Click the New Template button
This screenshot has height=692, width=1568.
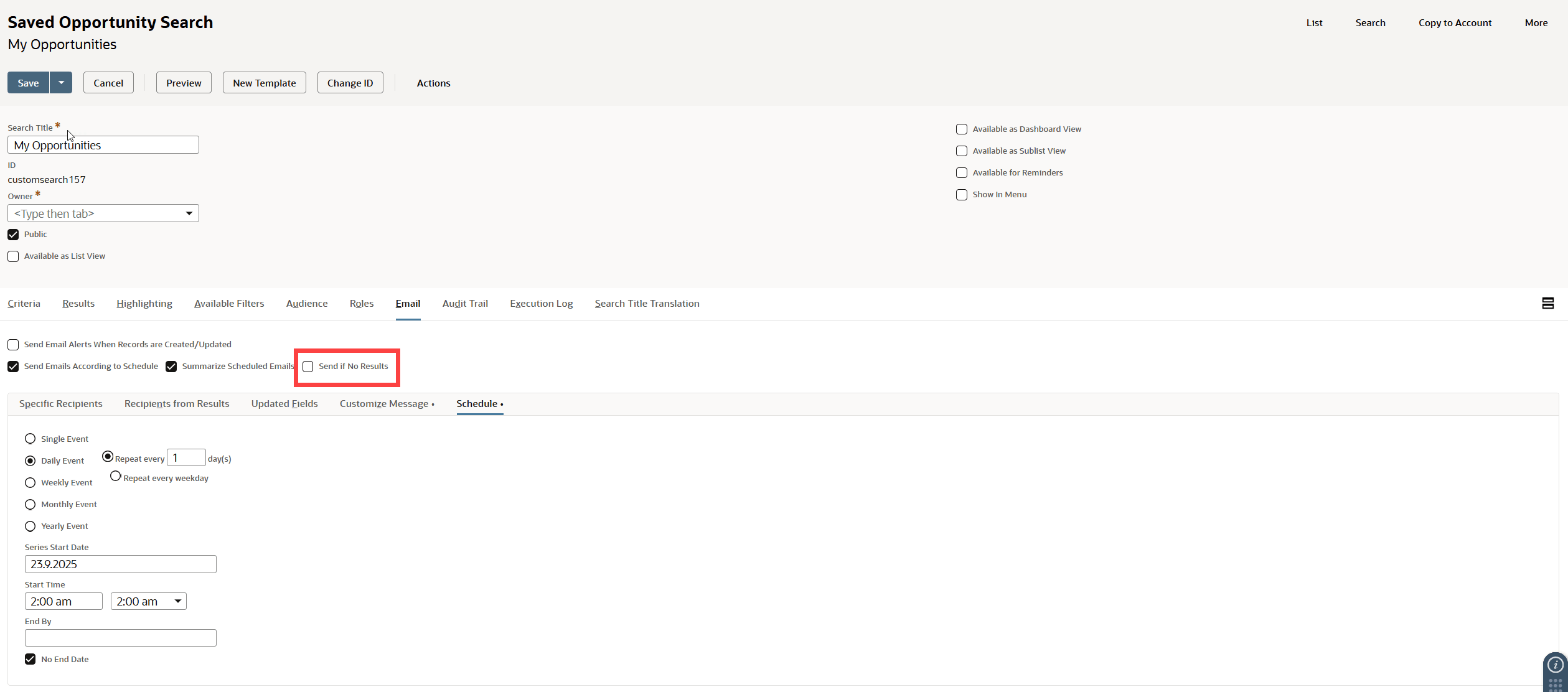click(265, 83)
